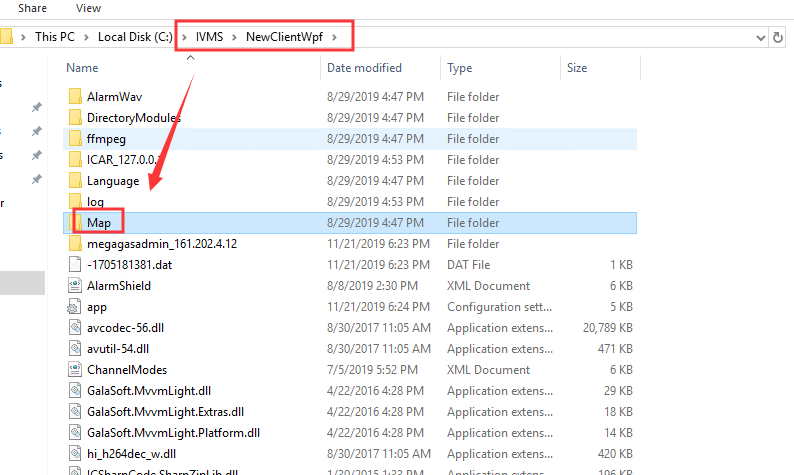Expand the chevron after IVMS breadcrumb
The height and width of the screenshot is (475, 794).
pyautogui.click(x=234, y=37)
